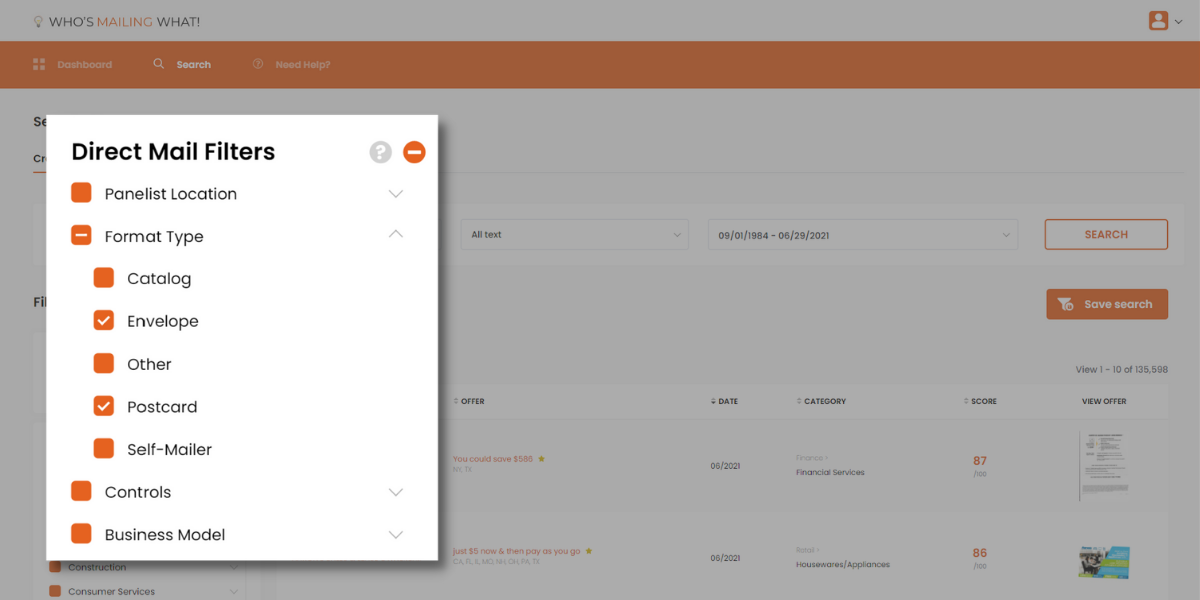Viewport: 1200px width, 600px height.
Task: Expand the Business Model chevron
Action: tap(396, 535)
